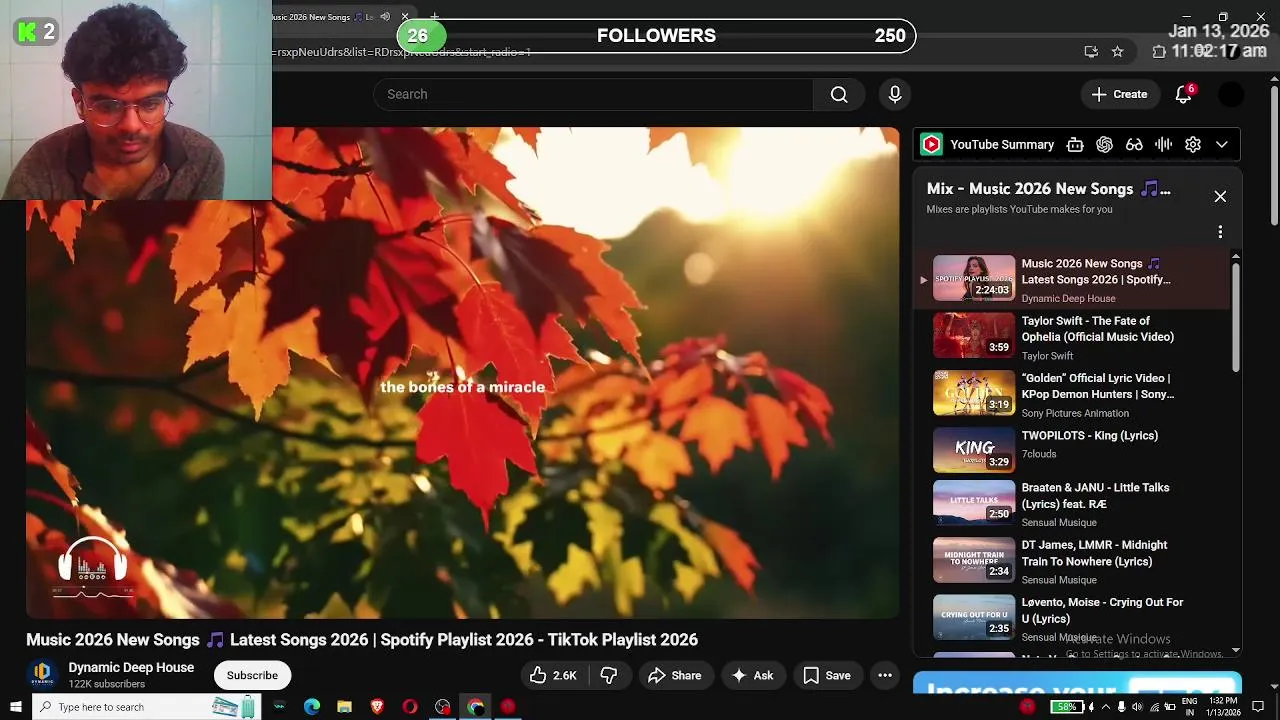Play the Golden Official Lyric Video thumbnail
The width and height of the screenshot is (1280, 720).
(x=974, y=392)
